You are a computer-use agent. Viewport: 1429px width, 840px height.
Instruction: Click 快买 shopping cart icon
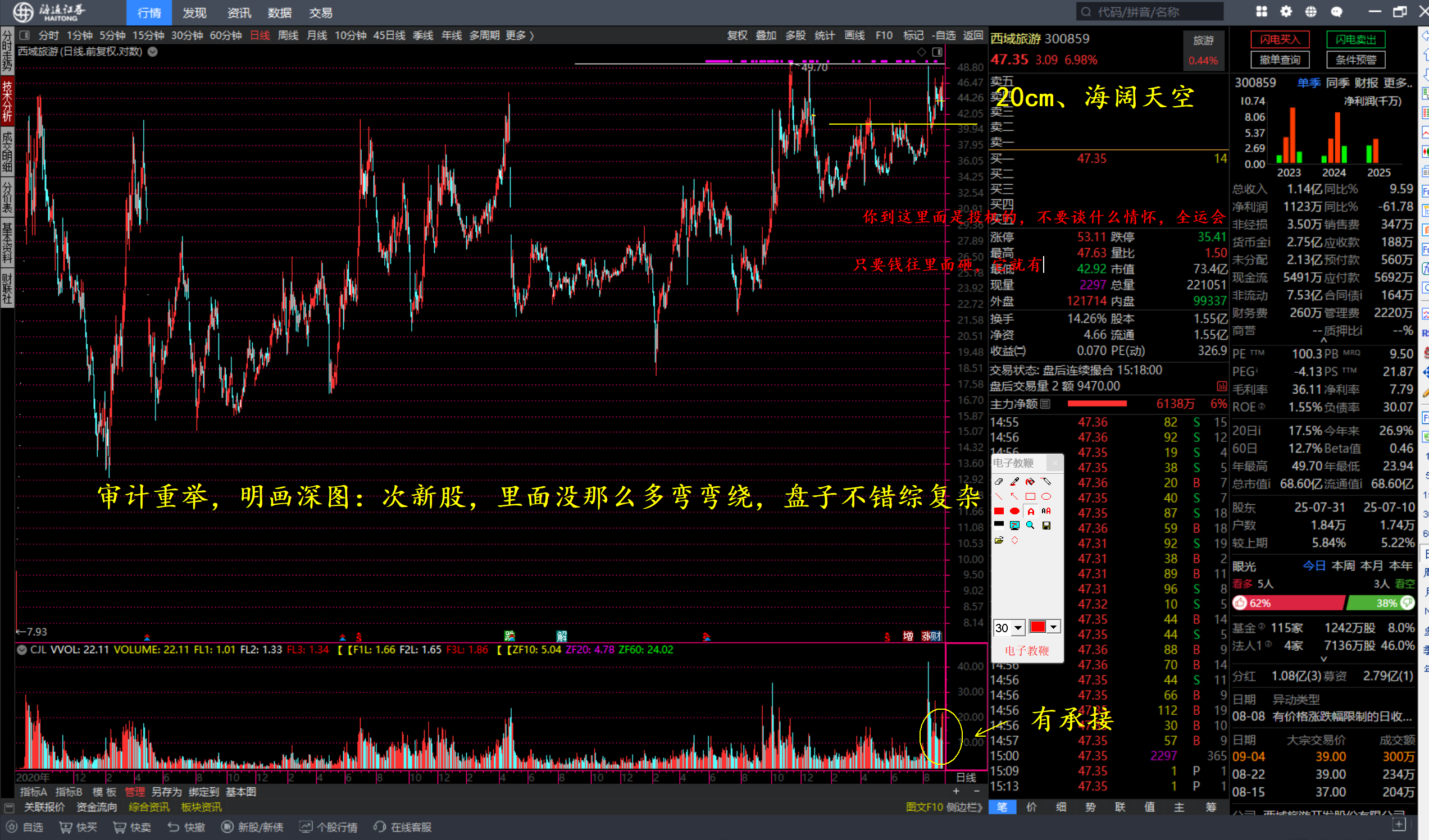click(x=66, y=828)
